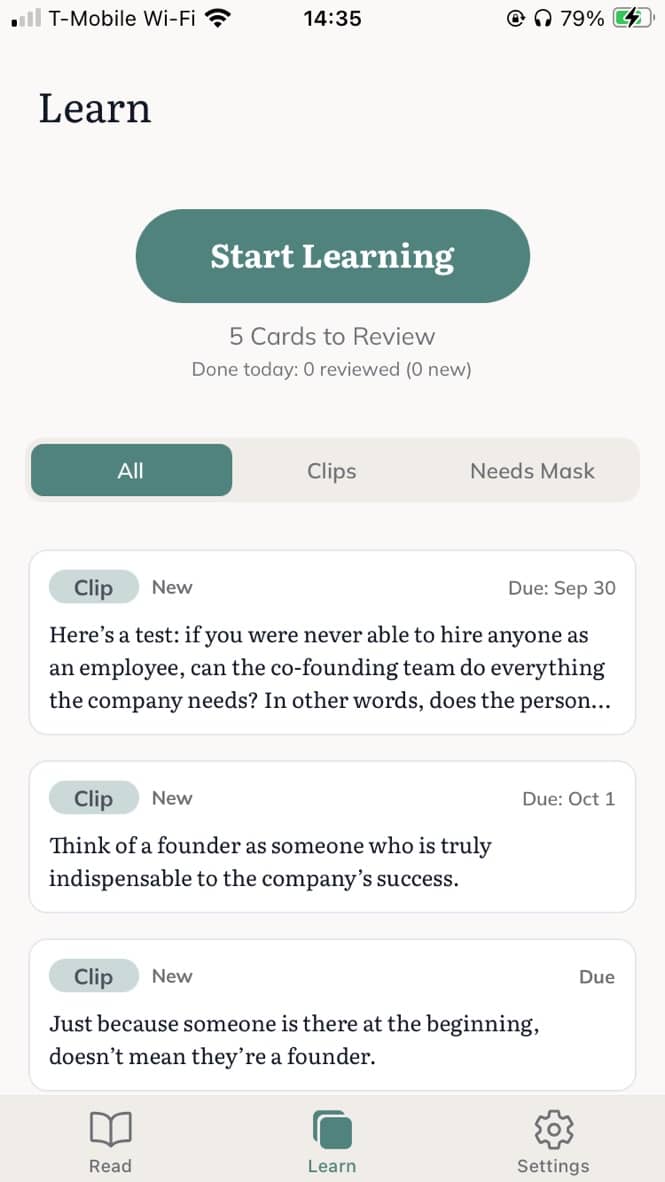Tap Clip tag on Oct 1 card
This screenshot has height=1182, width=665.
[94, 799]
